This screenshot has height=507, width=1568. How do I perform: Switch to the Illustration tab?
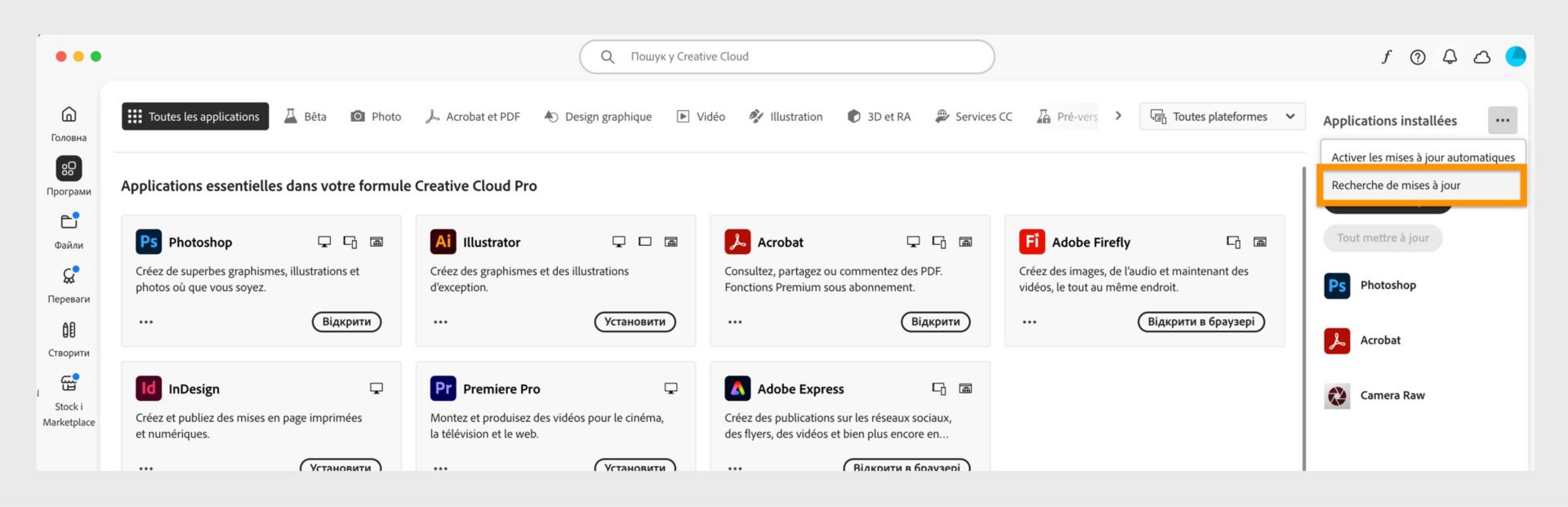point(786,117)
